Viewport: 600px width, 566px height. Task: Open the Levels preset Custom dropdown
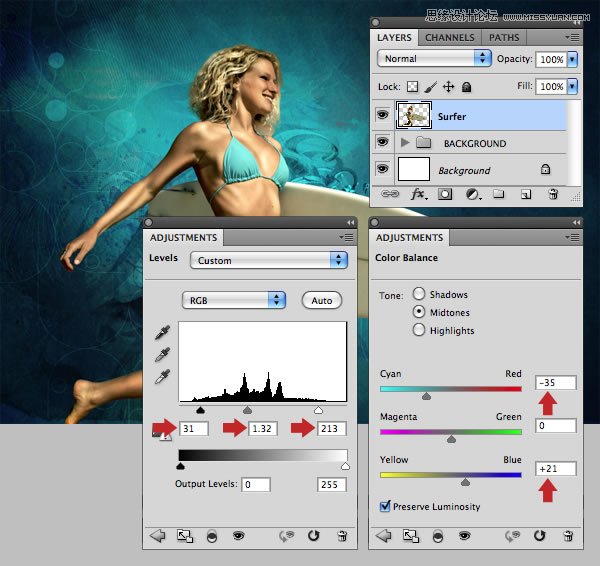coord(269,260)
